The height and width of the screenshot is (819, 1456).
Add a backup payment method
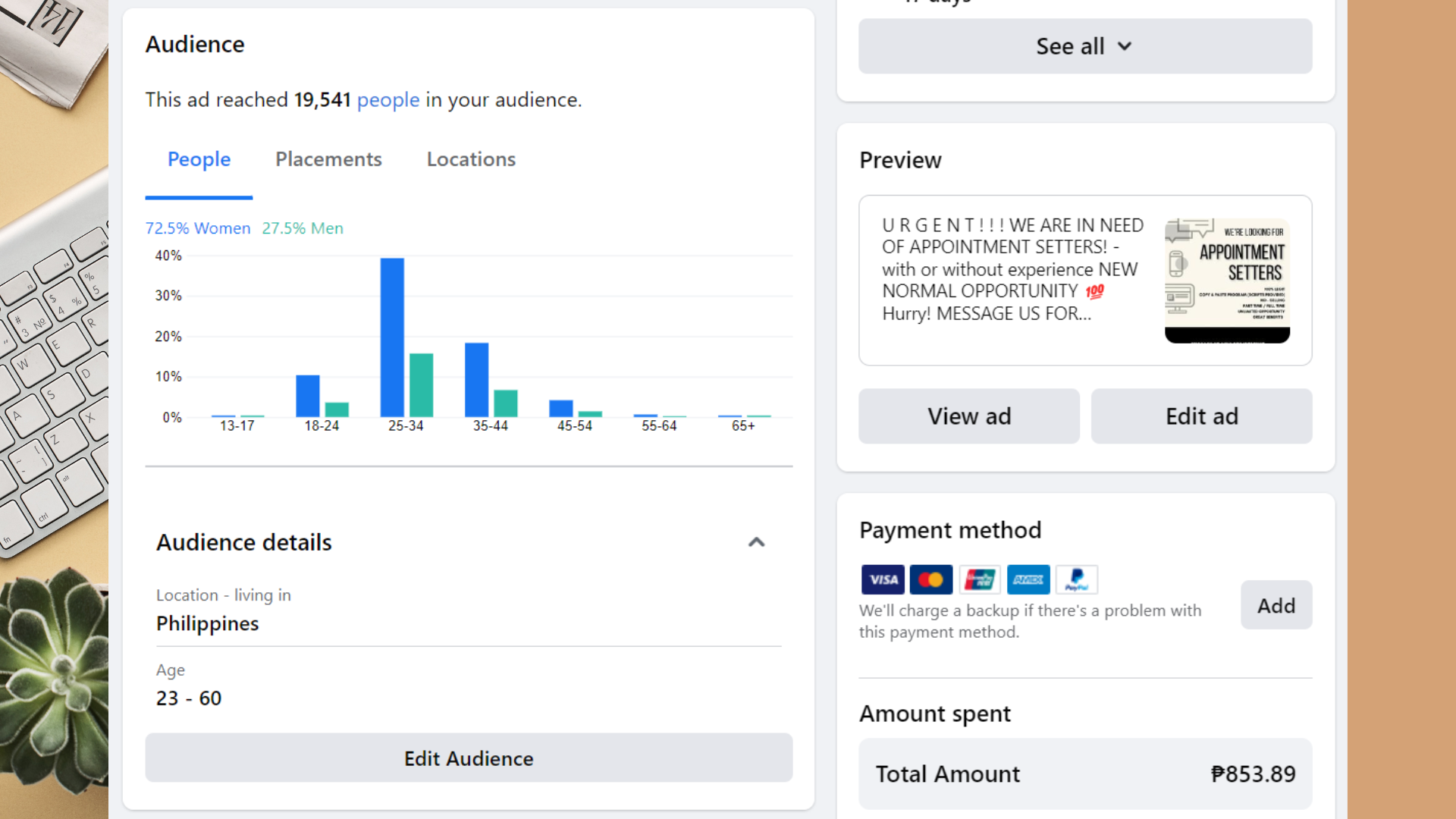tap(1276, 605)
